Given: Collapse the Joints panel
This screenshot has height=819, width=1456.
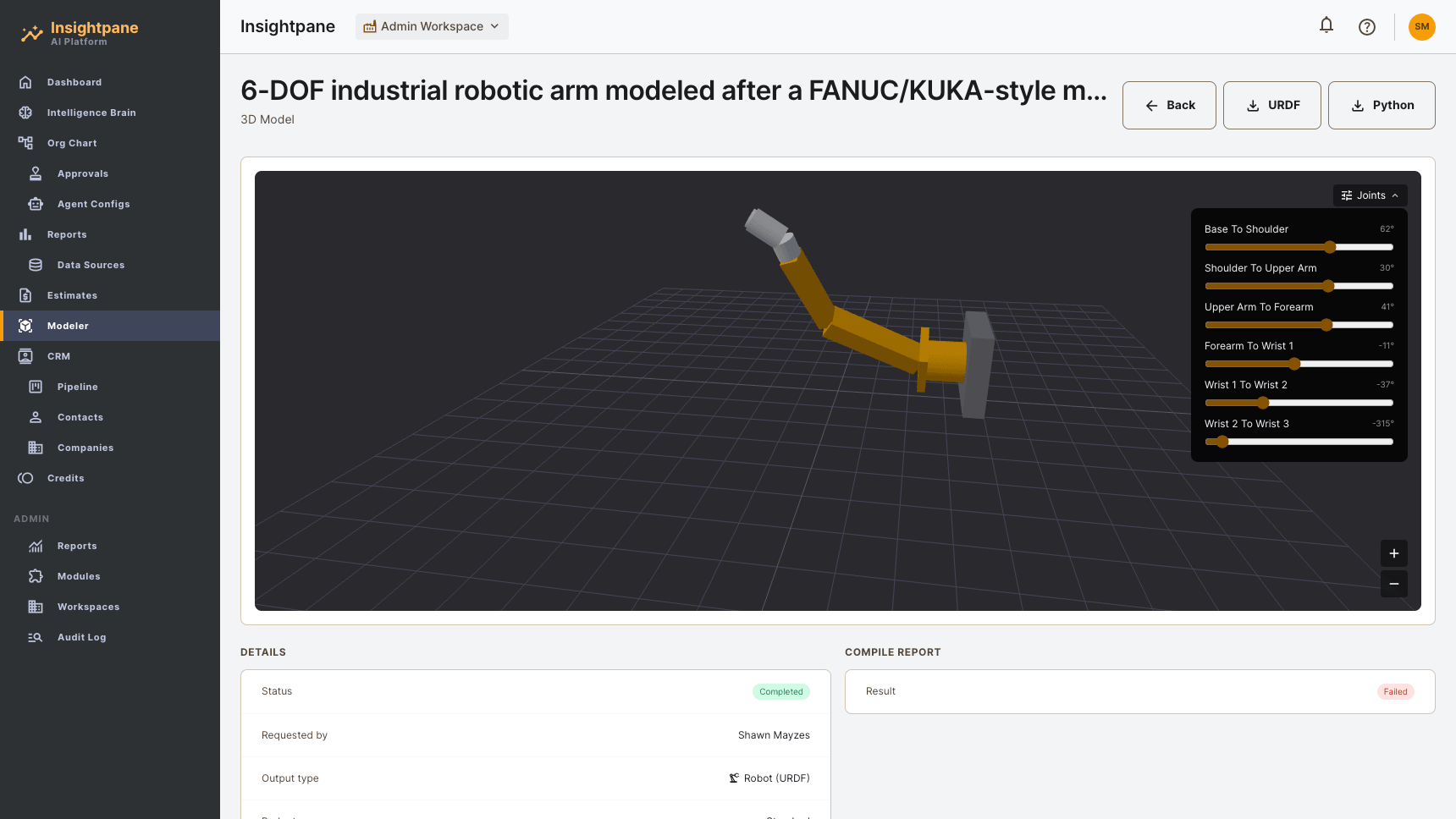Looking at the screenshot, I should [x=1371, y=195].
